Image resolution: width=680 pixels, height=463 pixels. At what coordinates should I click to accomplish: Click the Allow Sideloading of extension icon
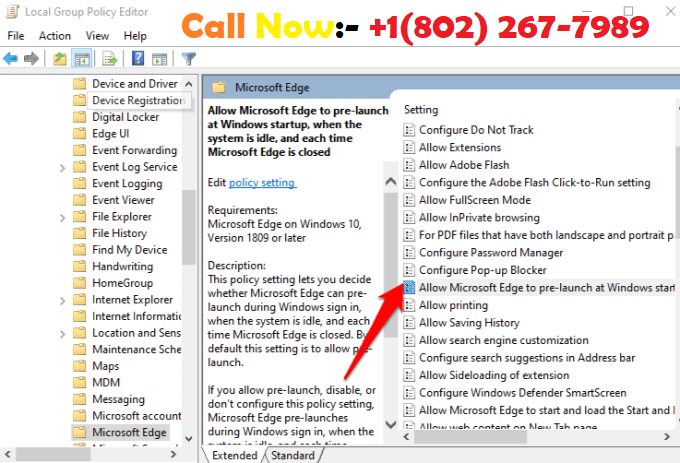pyautogui.click(x=409, y=375)
